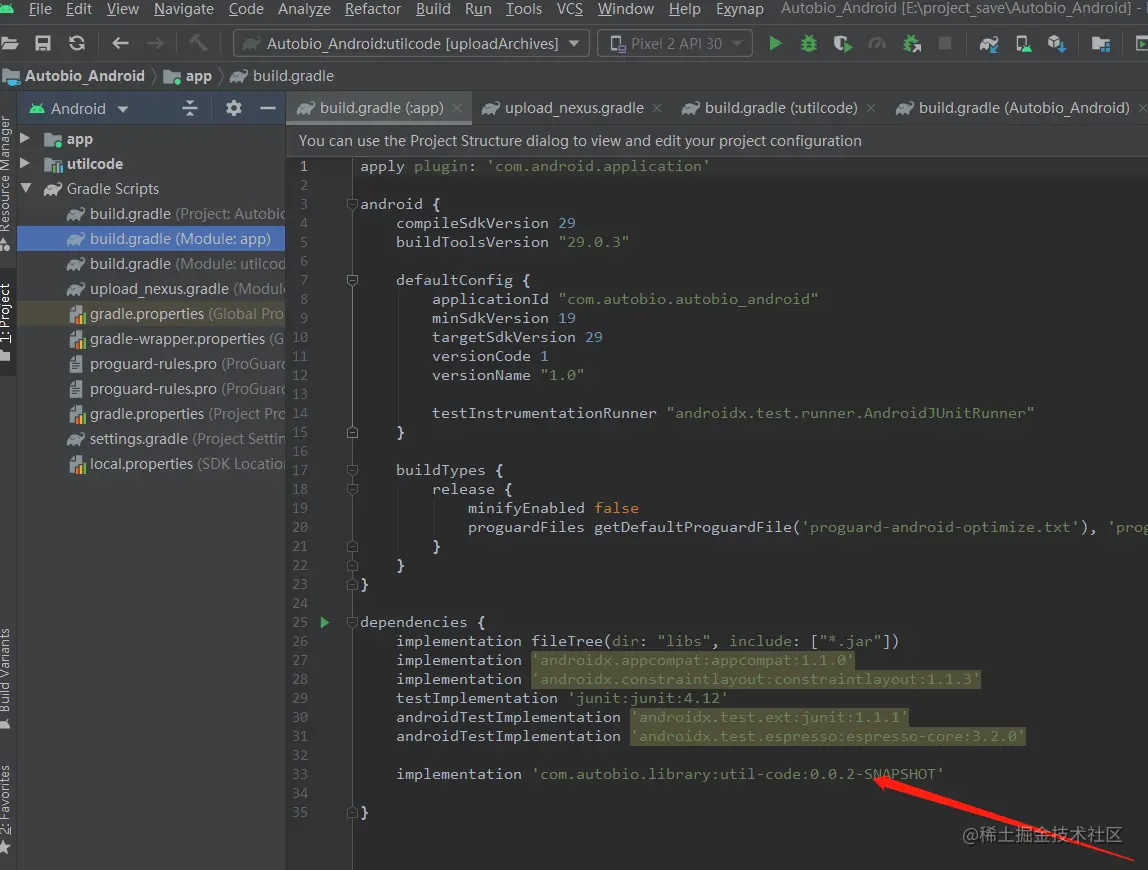
Task: Click the Profile app gauge icon
Action: tap(877, 44)
